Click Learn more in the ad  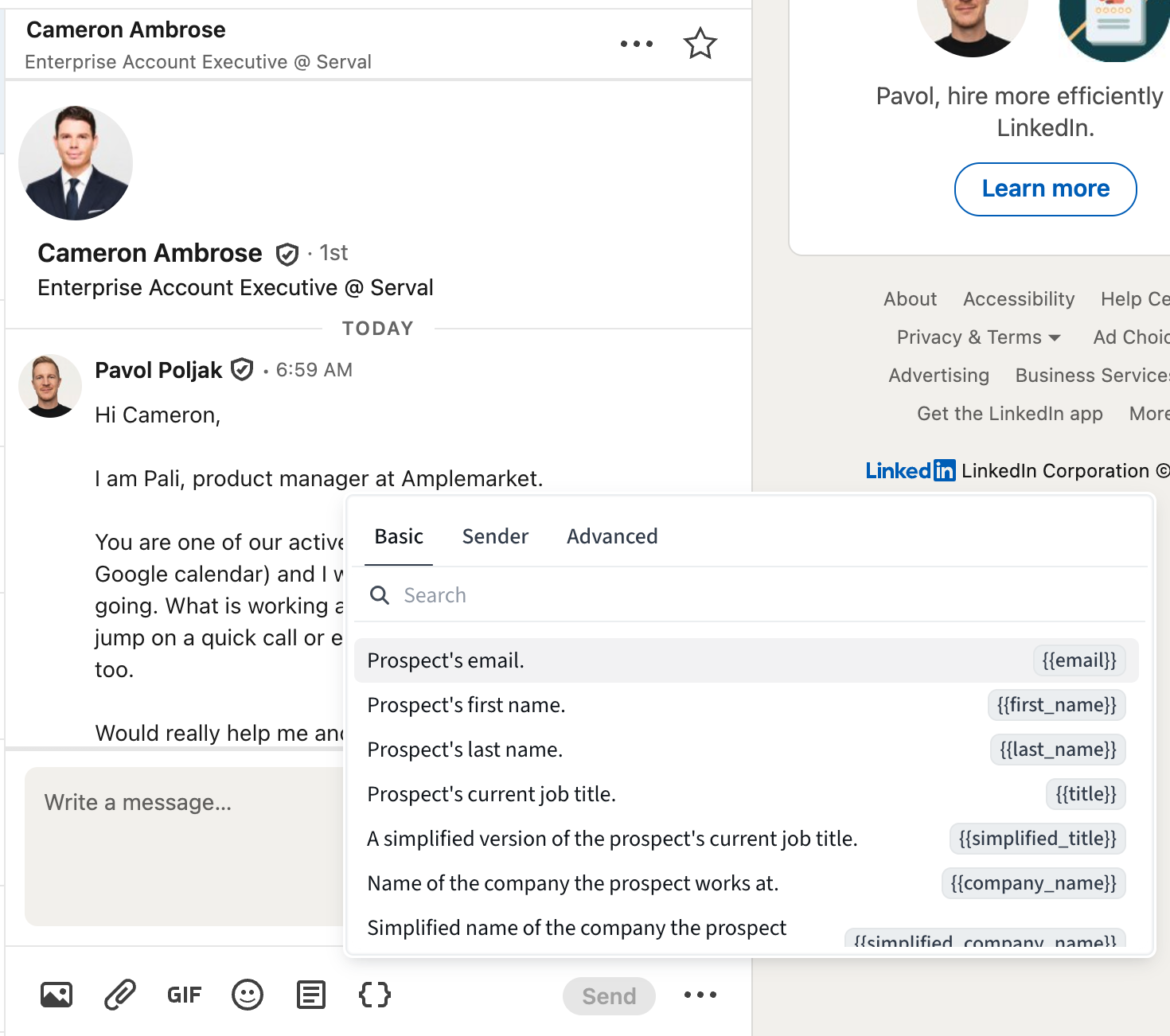pyautogui.click(x=1046, y=189)
